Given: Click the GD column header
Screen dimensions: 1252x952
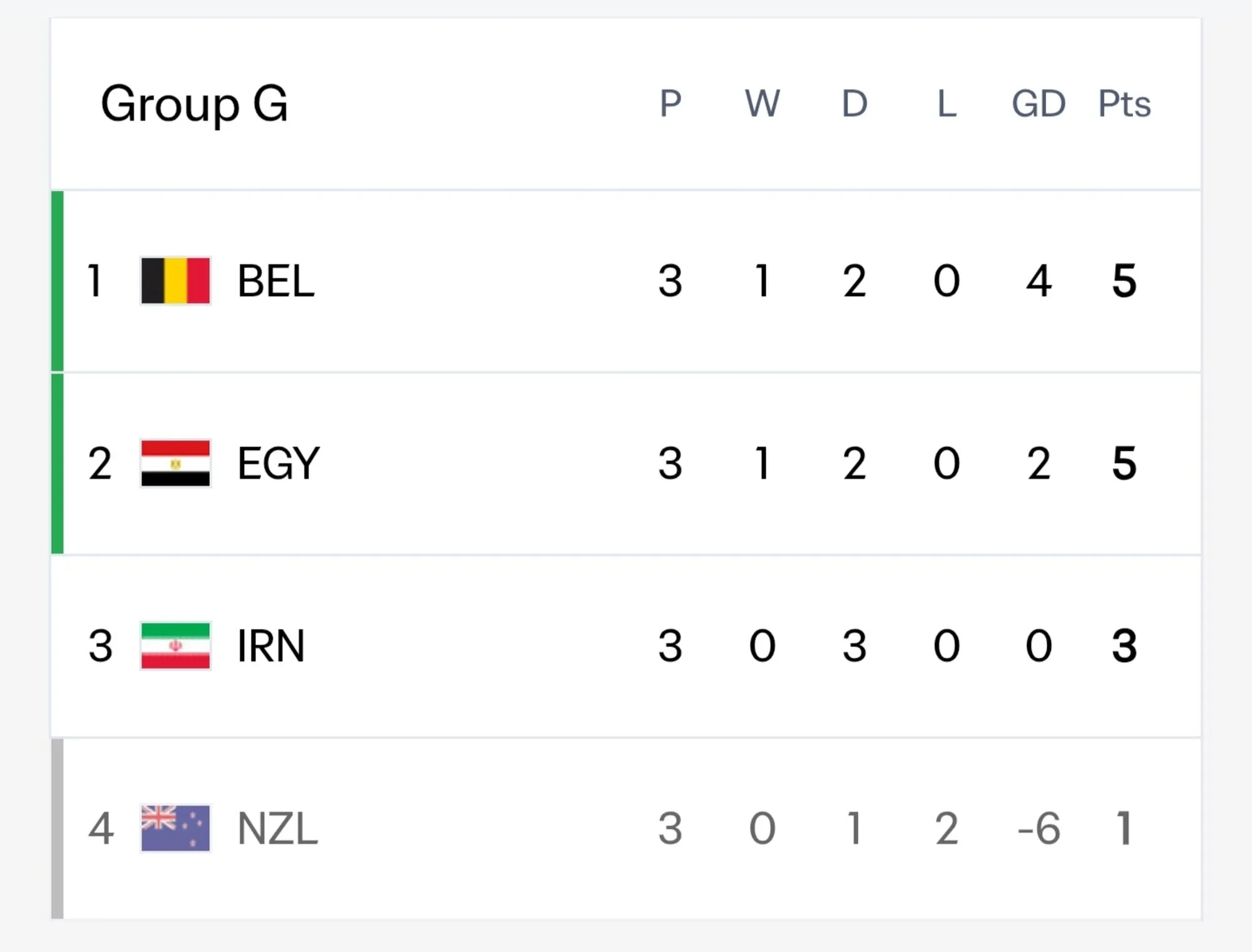Looking at the screenshot, I should click(1039, 103).
